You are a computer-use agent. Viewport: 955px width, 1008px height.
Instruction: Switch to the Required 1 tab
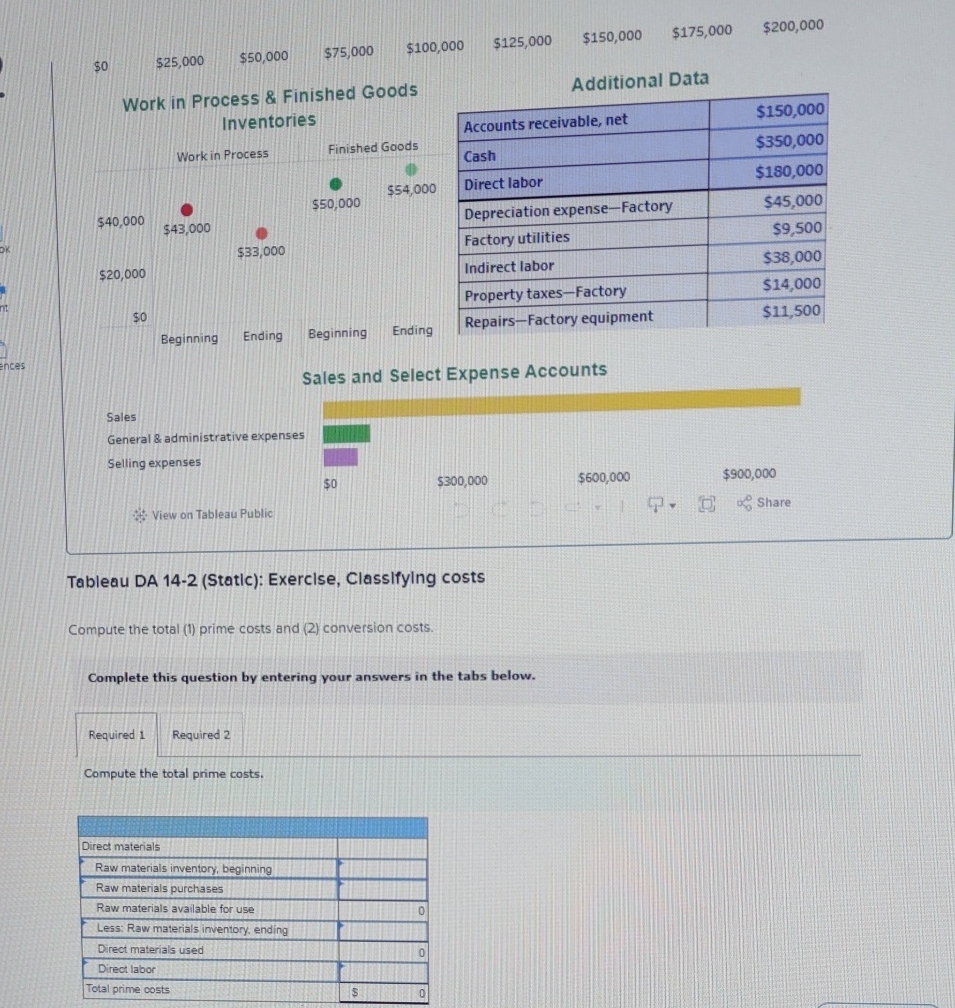[x=116, y=735]
